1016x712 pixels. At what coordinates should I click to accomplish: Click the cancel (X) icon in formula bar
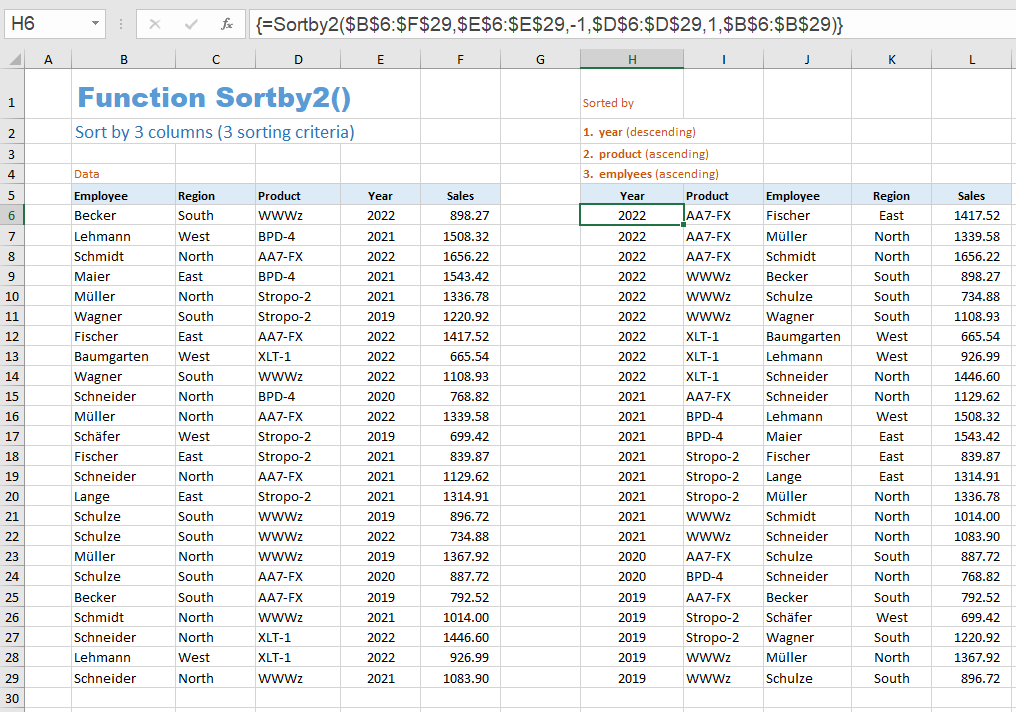tap(154, 25)
